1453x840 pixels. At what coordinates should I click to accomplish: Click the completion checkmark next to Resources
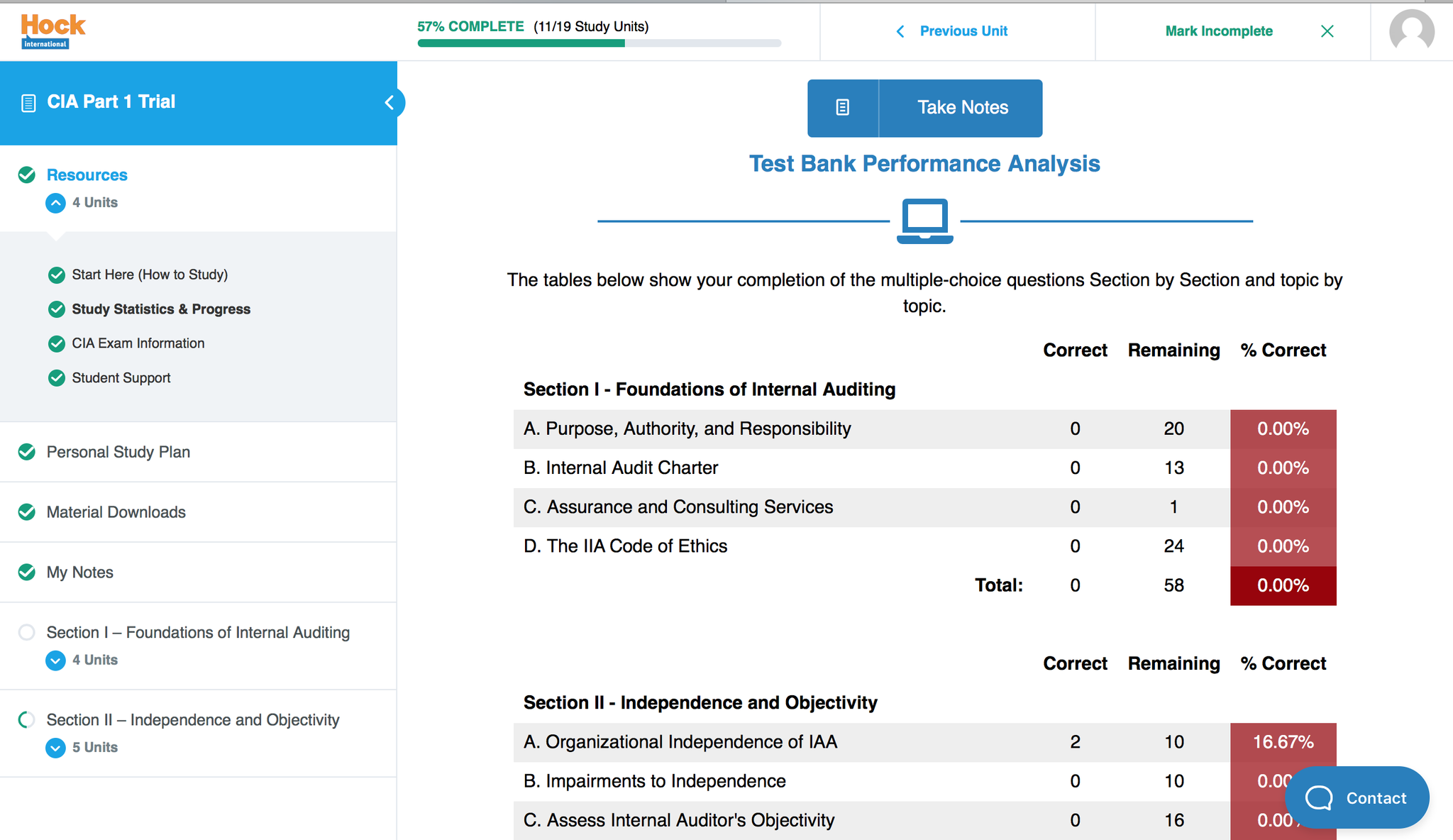click(26, 175)
